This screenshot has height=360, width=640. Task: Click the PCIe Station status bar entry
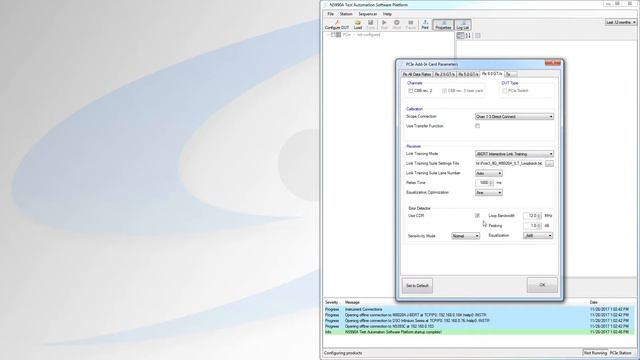point(620,353)
